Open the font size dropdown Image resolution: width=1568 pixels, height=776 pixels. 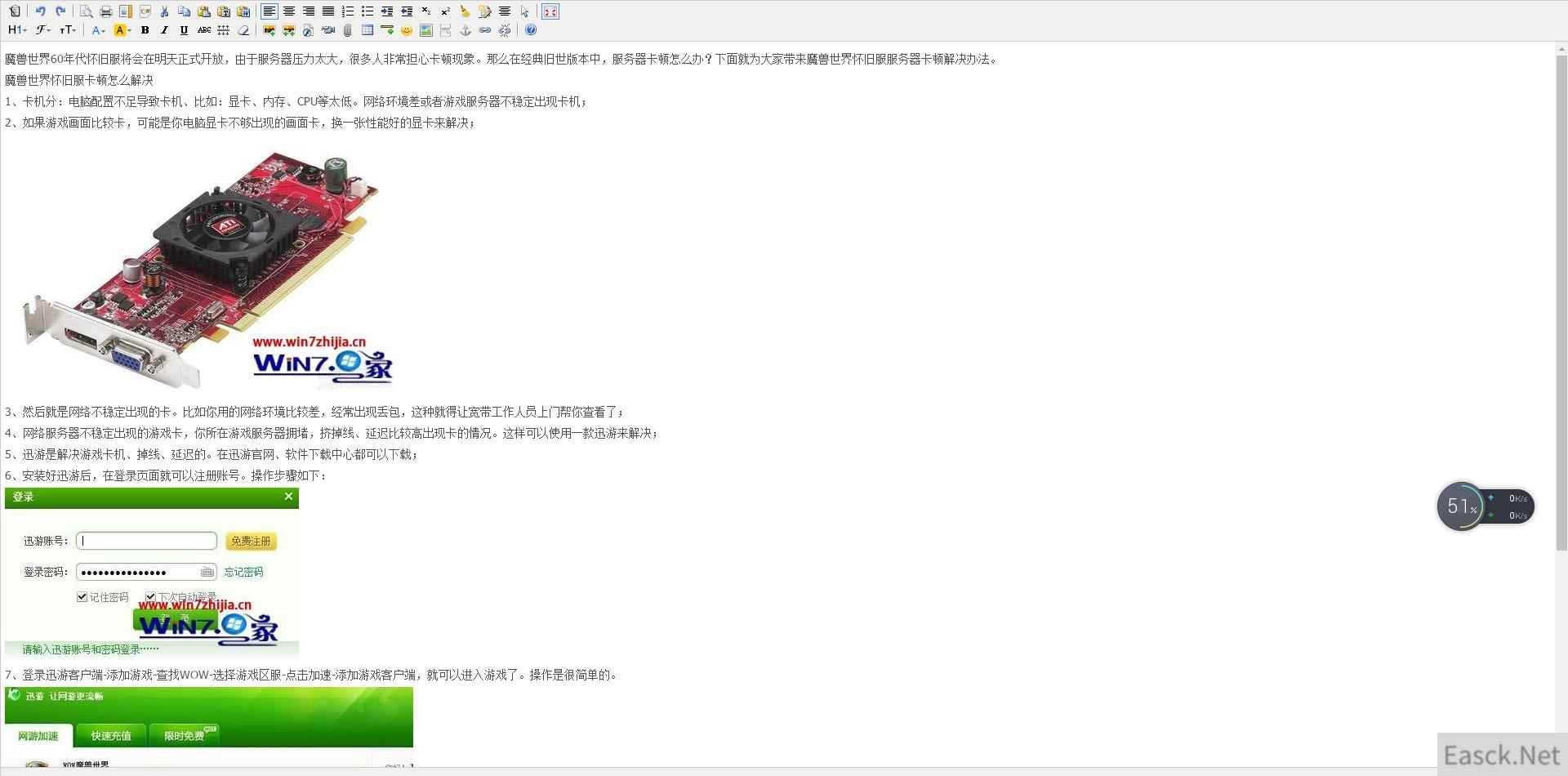point(68,30)
